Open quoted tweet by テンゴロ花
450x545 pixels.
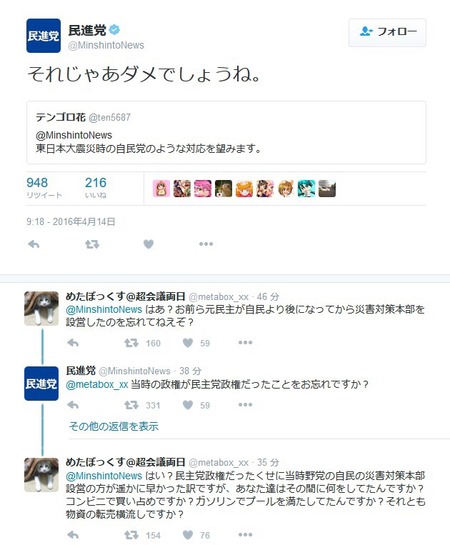[226, 132]
